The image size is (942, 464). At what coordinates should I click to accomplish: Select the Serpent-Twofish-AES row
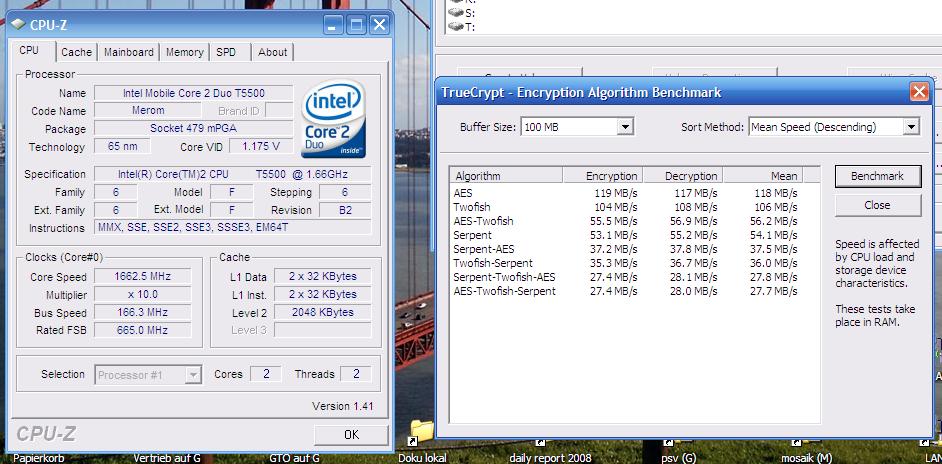(x=626, y=277)
